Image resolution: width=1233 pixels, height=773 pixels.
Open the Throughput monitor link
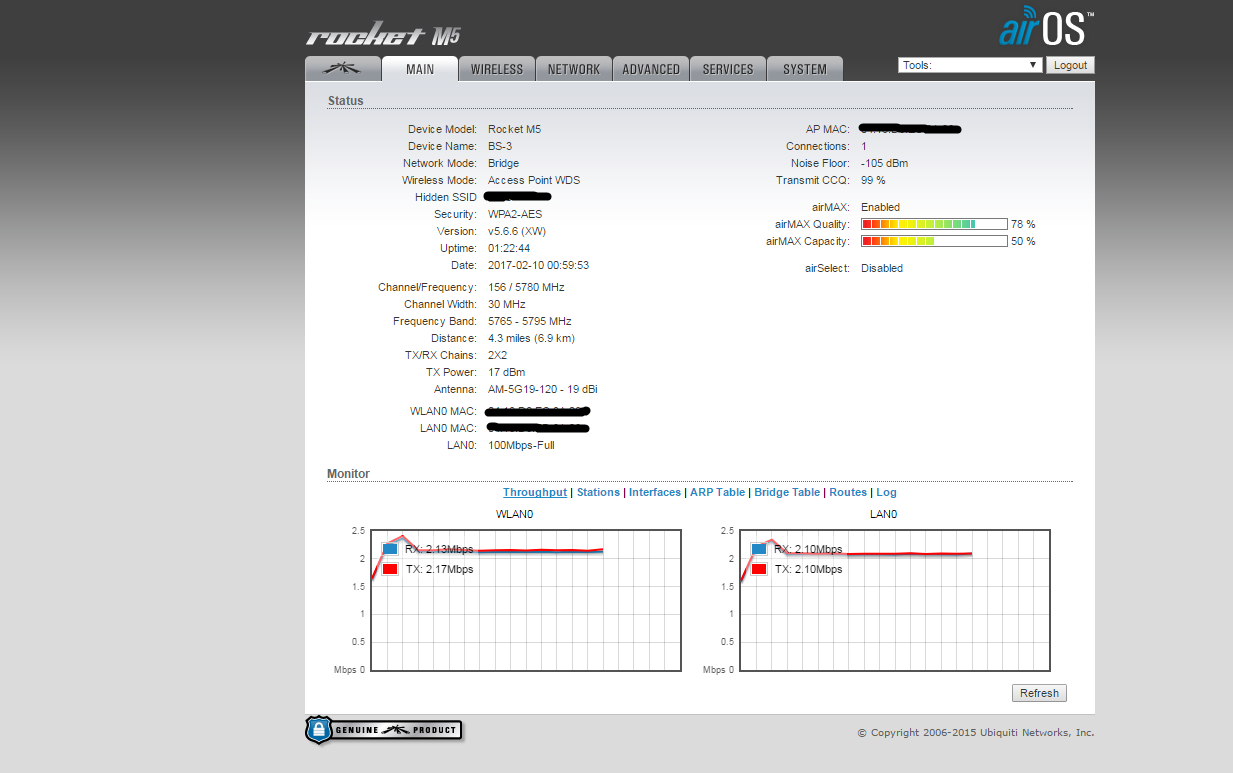point(535,492)
